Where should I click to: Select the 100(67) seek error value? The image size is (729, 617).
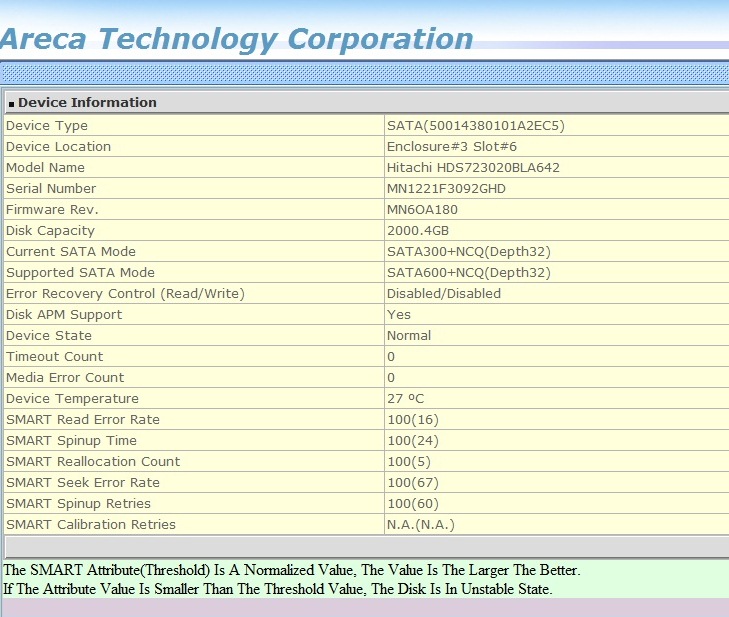413,482
